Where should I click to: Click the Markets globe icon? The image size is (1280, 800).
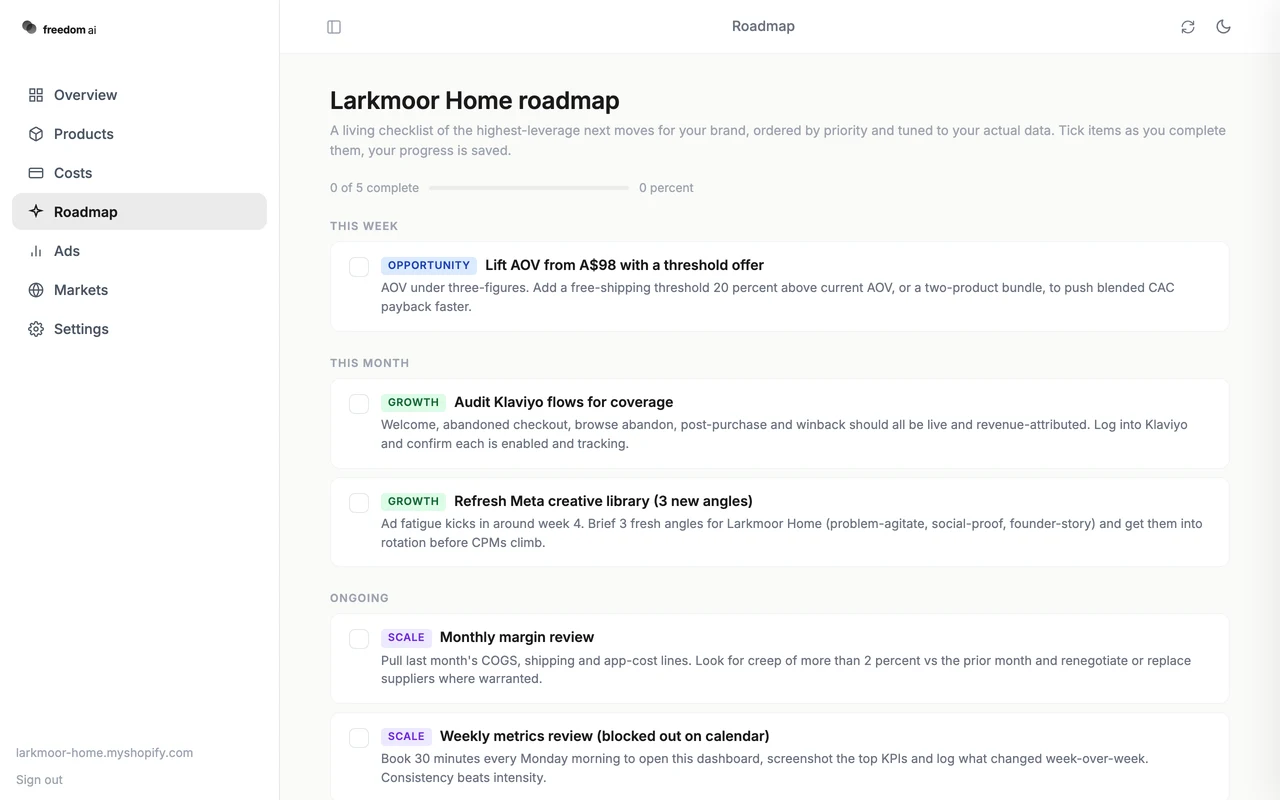[36, 290]
